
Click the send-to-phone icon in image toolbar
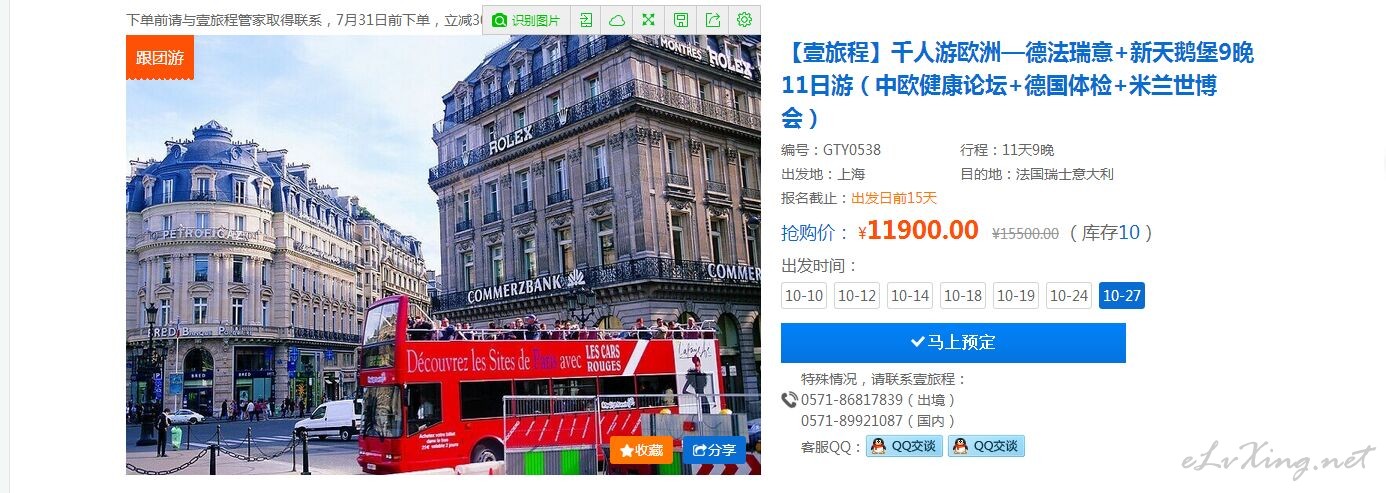tap(586, 20)
